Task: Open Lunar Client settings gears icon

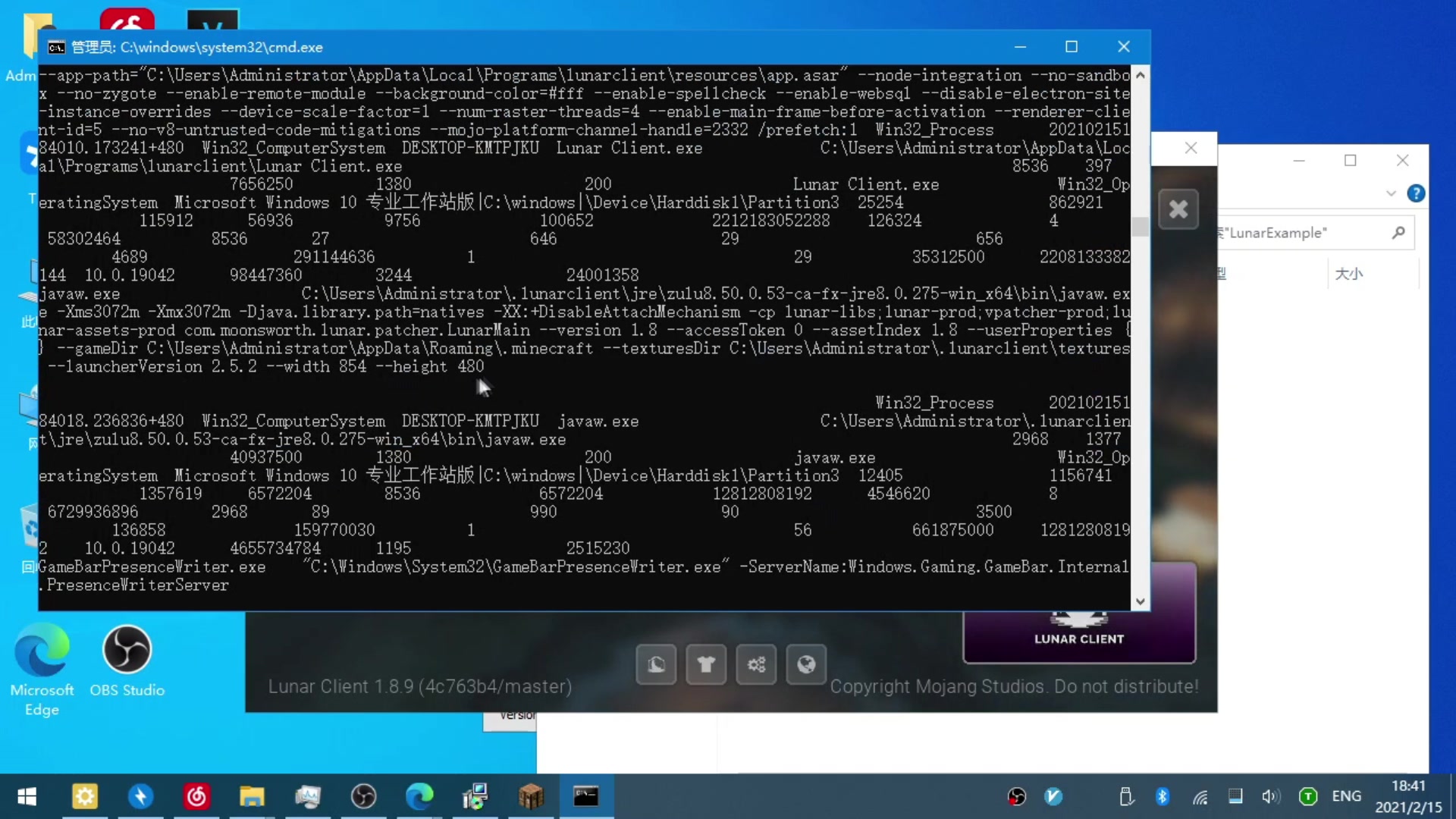Action: [x=756, y=665]
